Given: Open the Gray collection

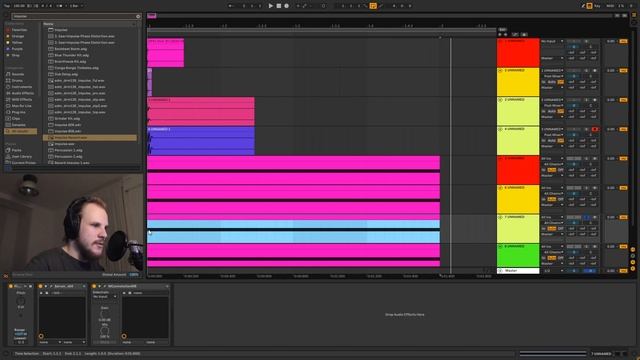Looking at the screenshot, I should click(x=16, y=55).
